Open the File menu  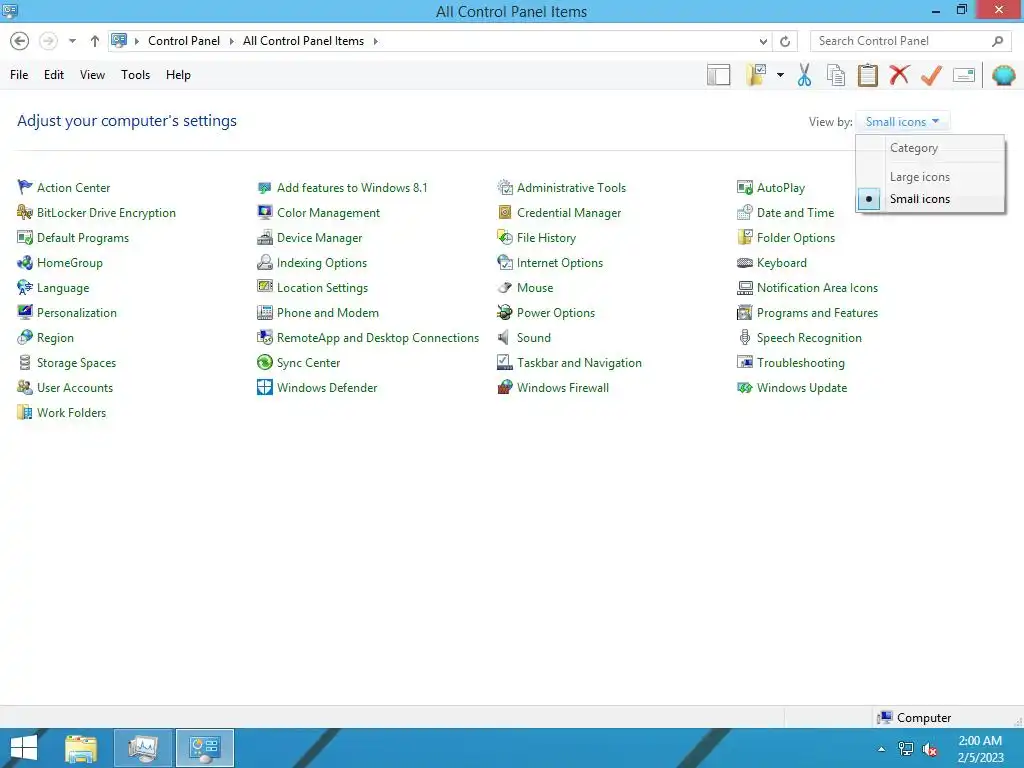(19, 75)
